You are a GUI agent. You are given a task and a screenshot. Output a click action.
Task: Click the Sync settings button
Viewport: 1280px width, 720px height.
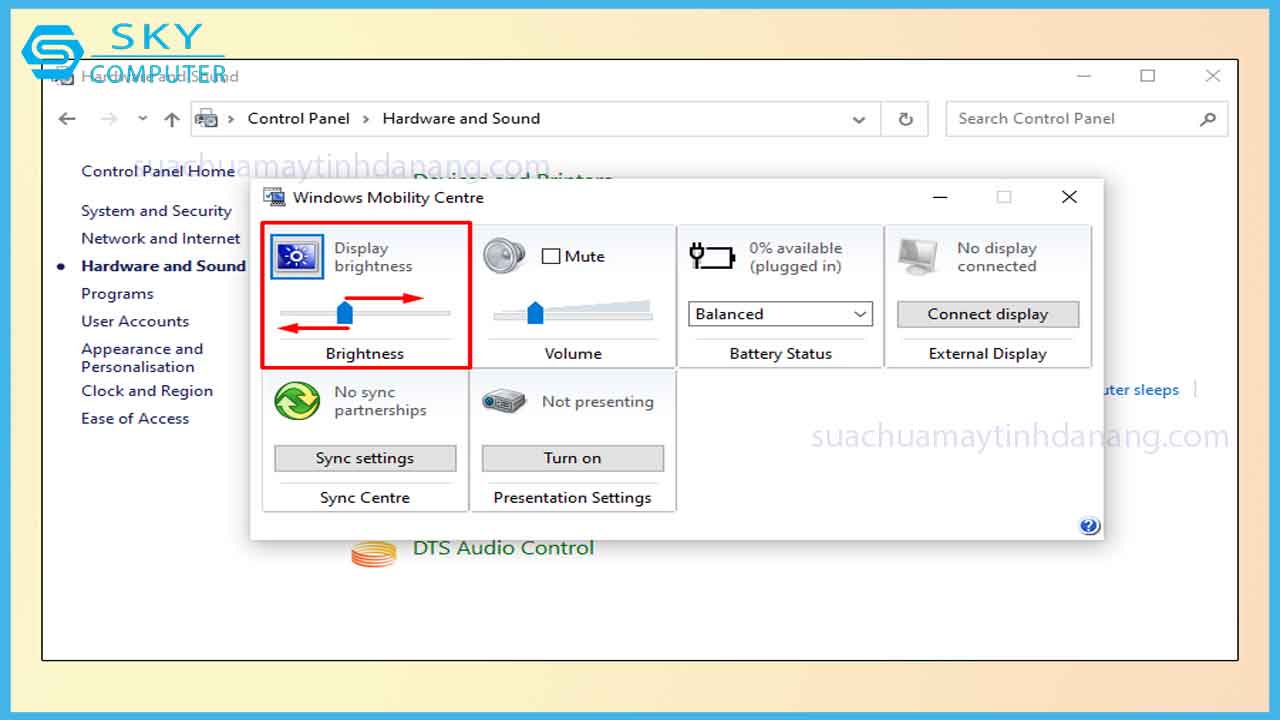pyautogui.click(x=365, y=458)
